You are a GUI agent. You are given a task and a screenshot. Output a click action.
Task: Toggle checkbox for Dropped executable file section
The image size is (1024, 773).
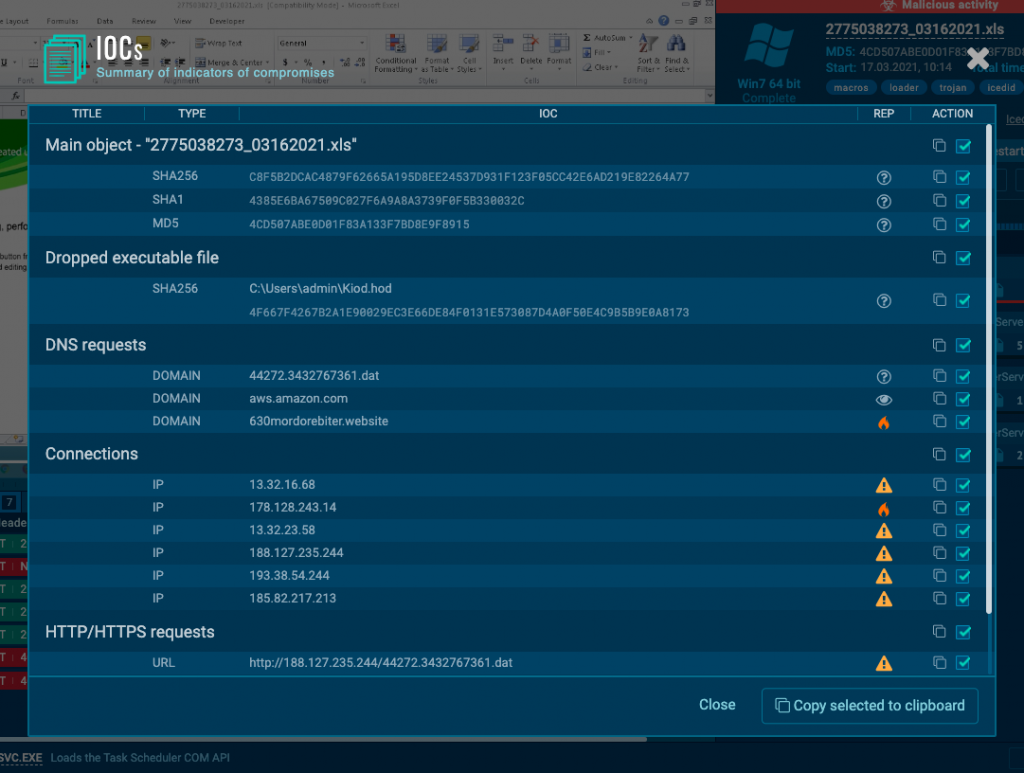click(963, 258)
